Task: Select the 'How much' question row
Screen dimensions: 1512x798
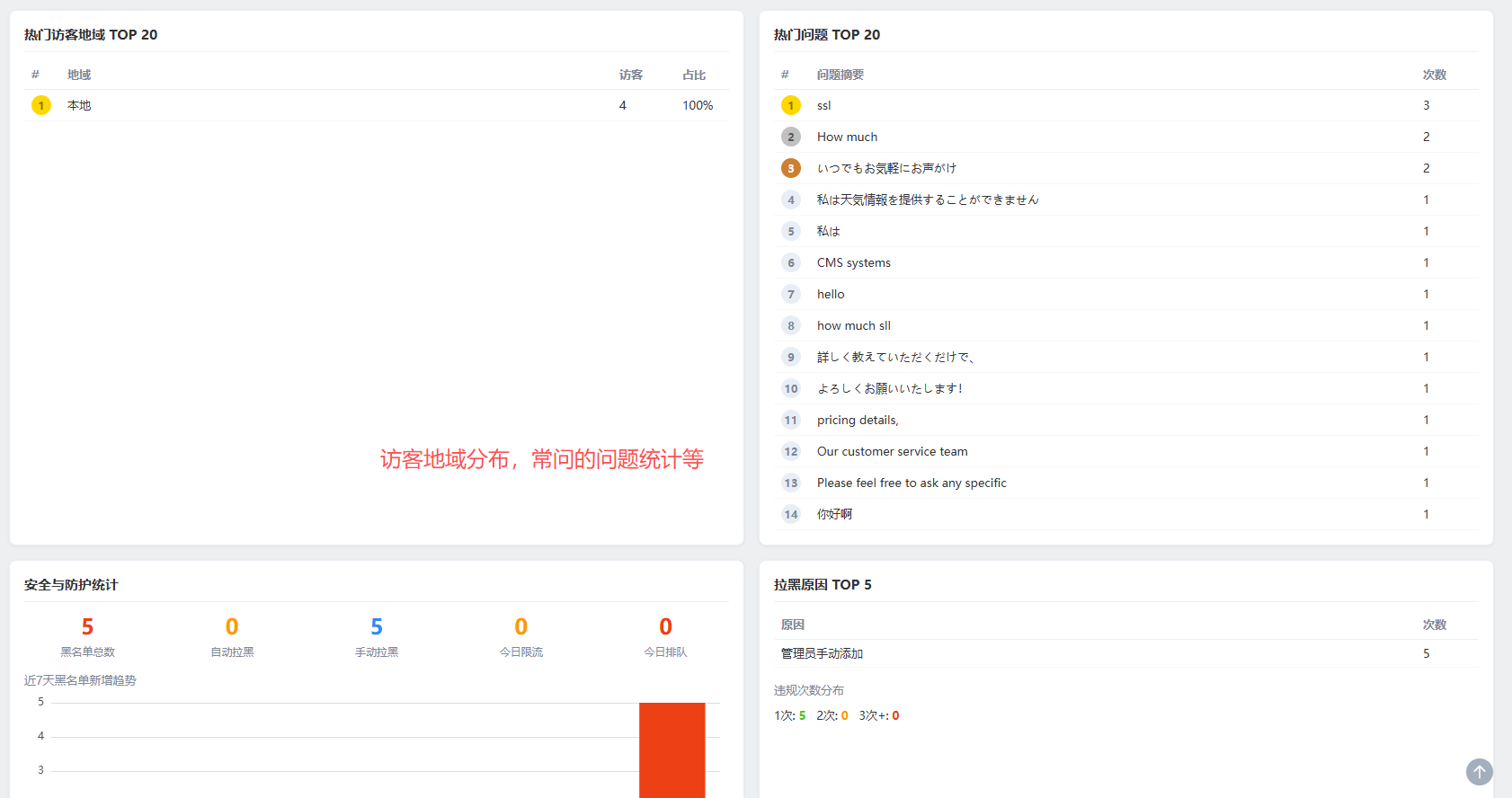Action: pyautogui.click(x=1125, y=137)
